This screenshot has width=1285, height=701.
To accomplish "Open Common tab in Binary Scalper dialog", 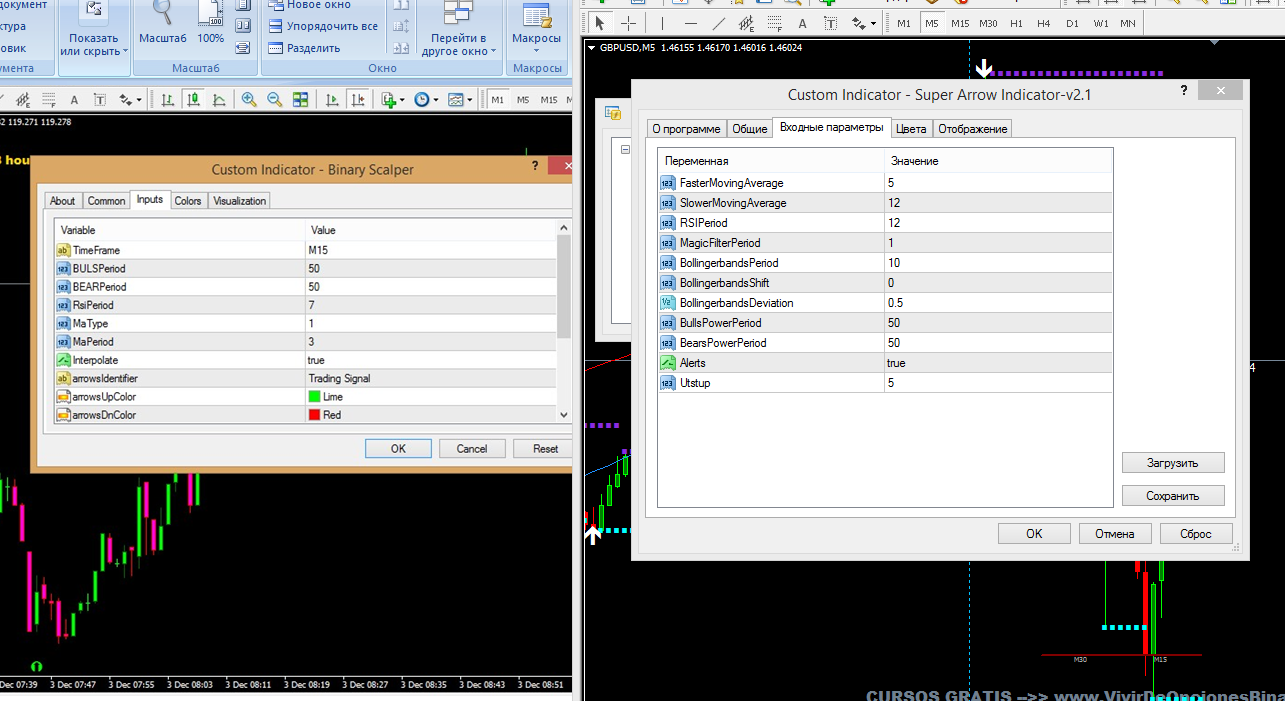I will pyautogui.click(x=106, y=201).
